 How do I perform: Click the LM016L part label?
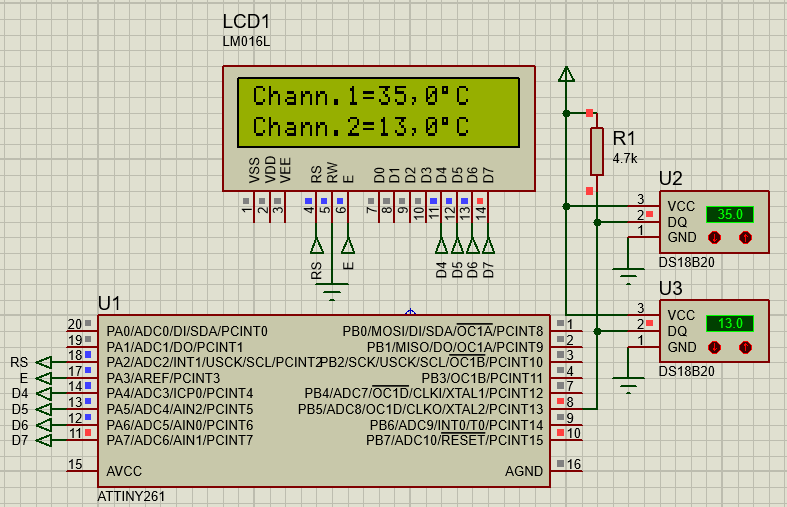tap(246, 42)
